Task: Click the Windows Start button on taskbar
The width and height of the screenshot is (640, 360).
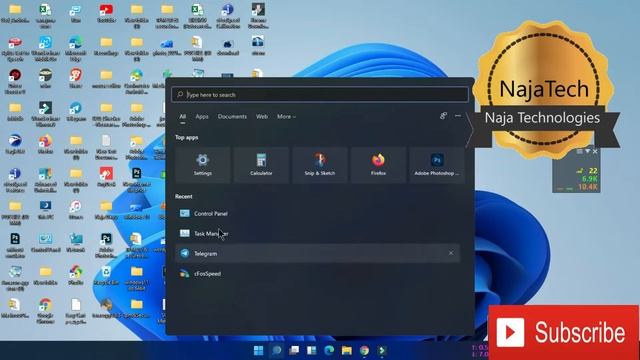Action: 258,351
